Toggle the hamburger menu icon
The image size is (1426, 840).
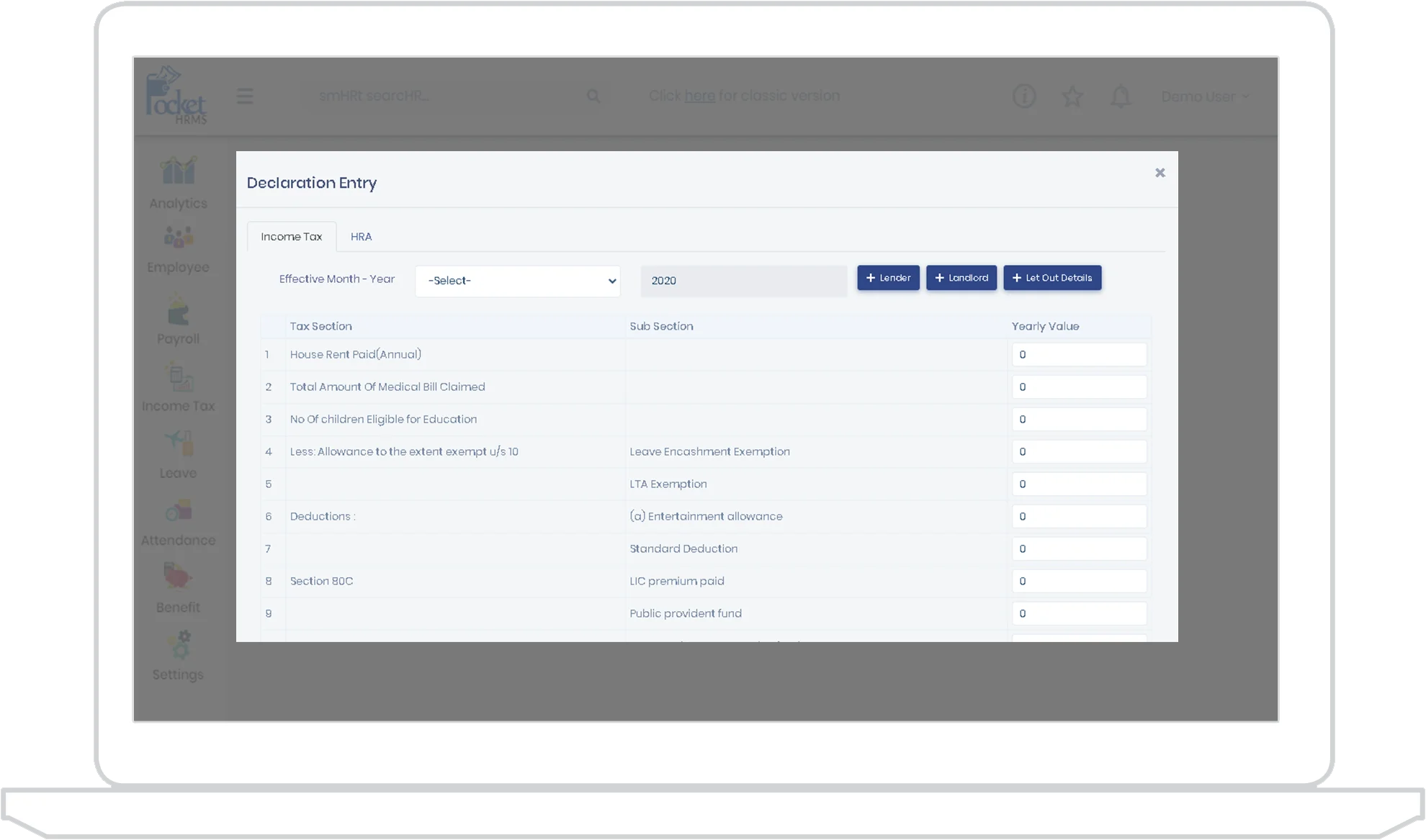point(245,96)
